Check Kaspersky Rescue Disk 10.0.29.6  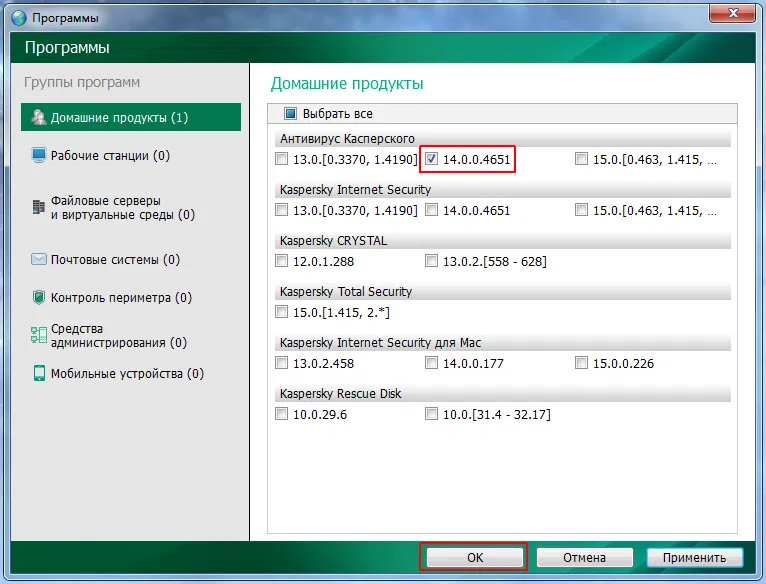click(281, 414)
